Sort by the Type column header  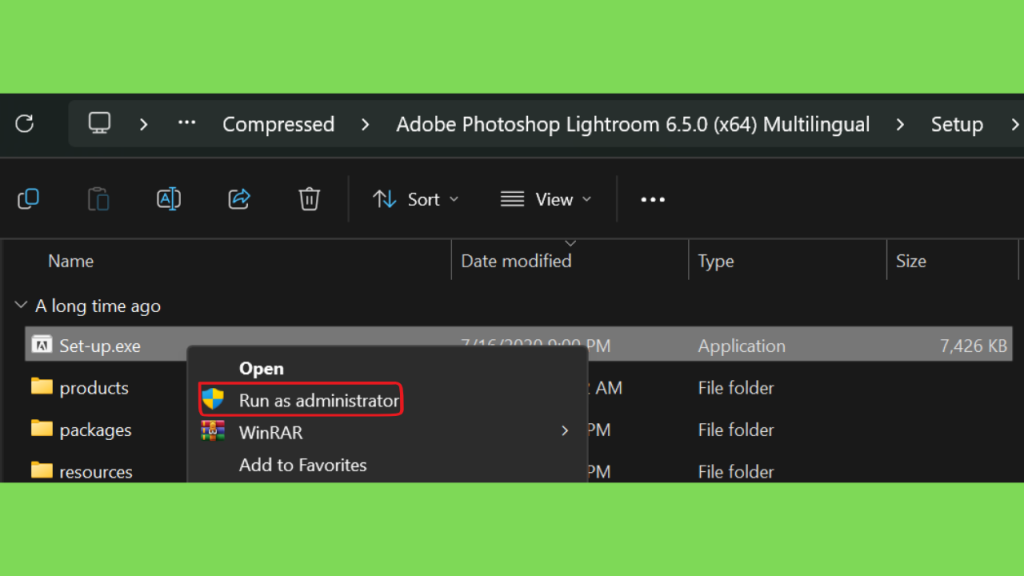pos(716,261)
